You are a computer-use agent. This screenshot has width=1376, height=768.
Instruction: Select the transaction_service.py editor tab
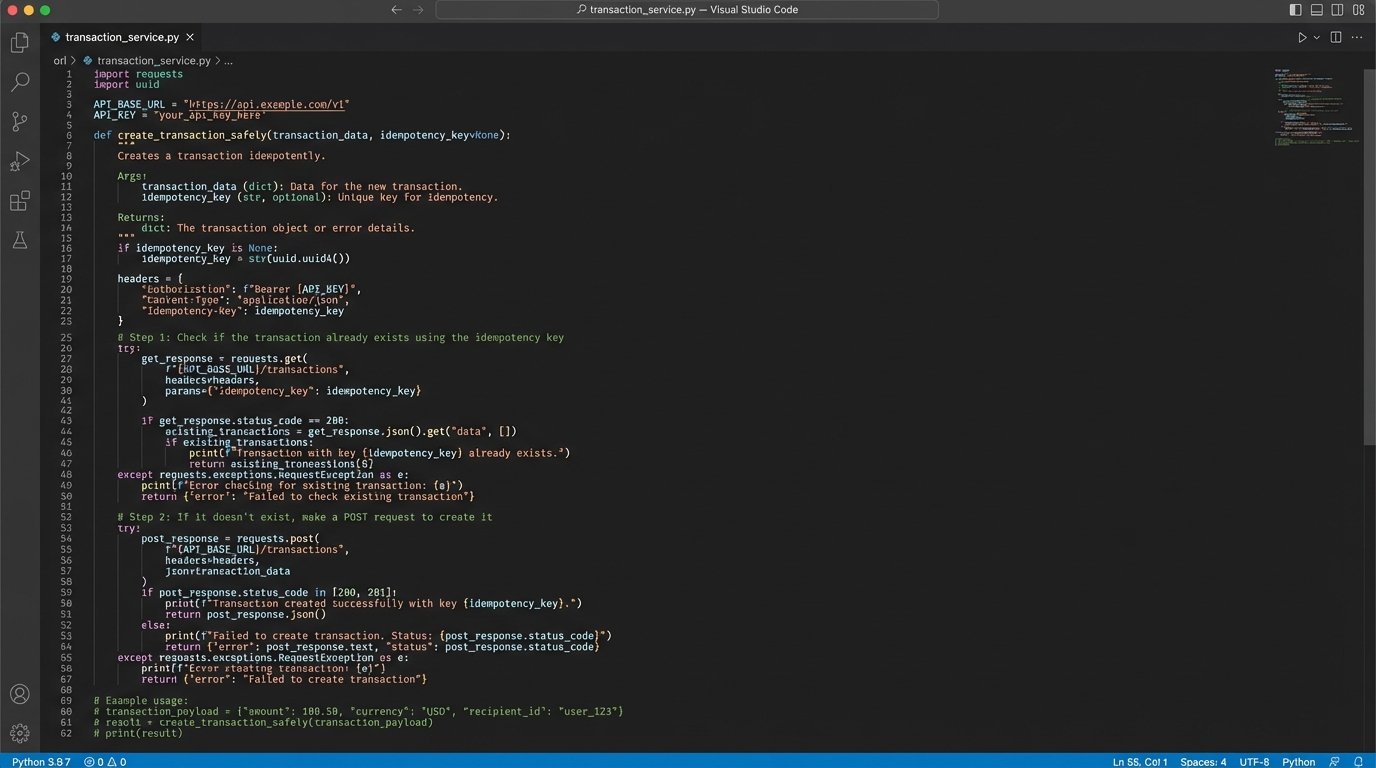tap(121, 37)
